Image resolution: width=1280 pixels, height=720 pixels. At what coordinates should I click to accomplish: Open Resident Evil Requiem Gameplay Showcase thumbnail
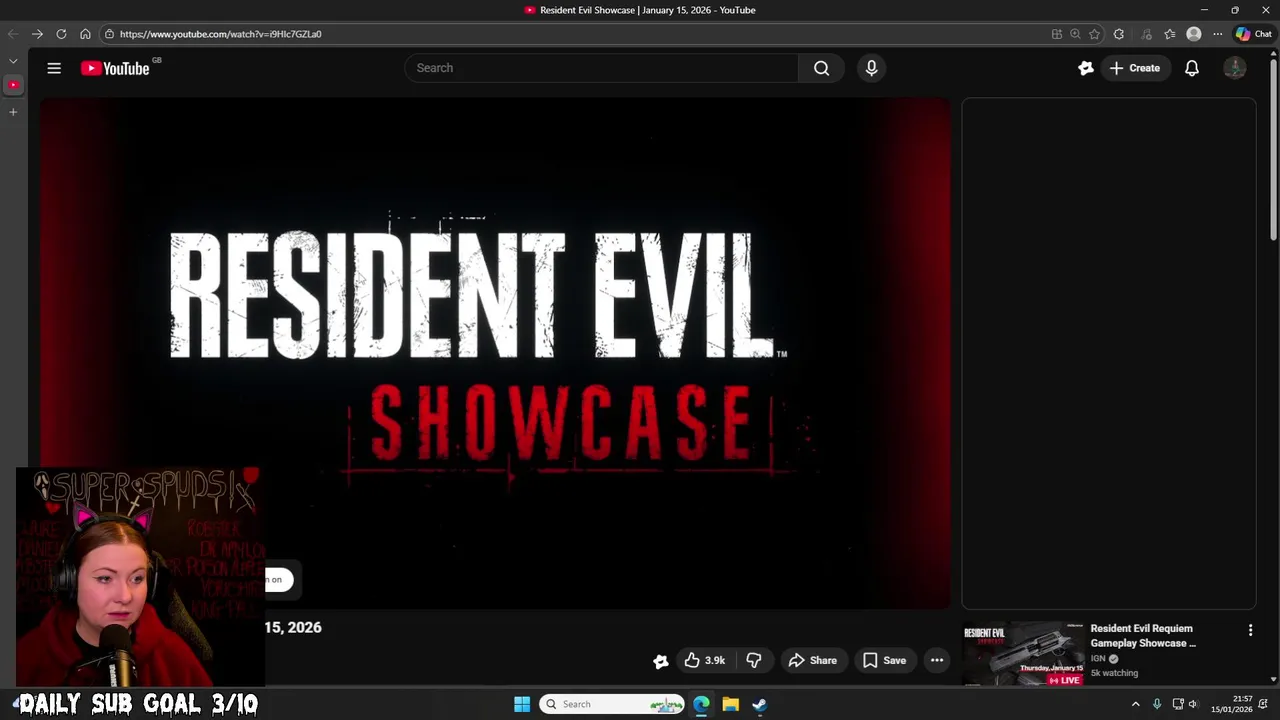(1023, 654)
